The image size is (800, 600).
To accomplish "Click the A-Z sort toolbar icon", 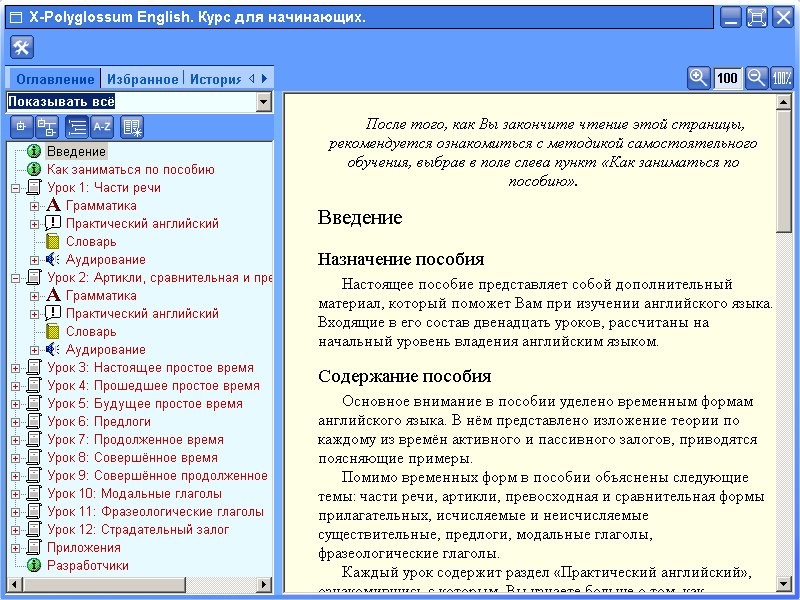I will click(x=102, y=127).
